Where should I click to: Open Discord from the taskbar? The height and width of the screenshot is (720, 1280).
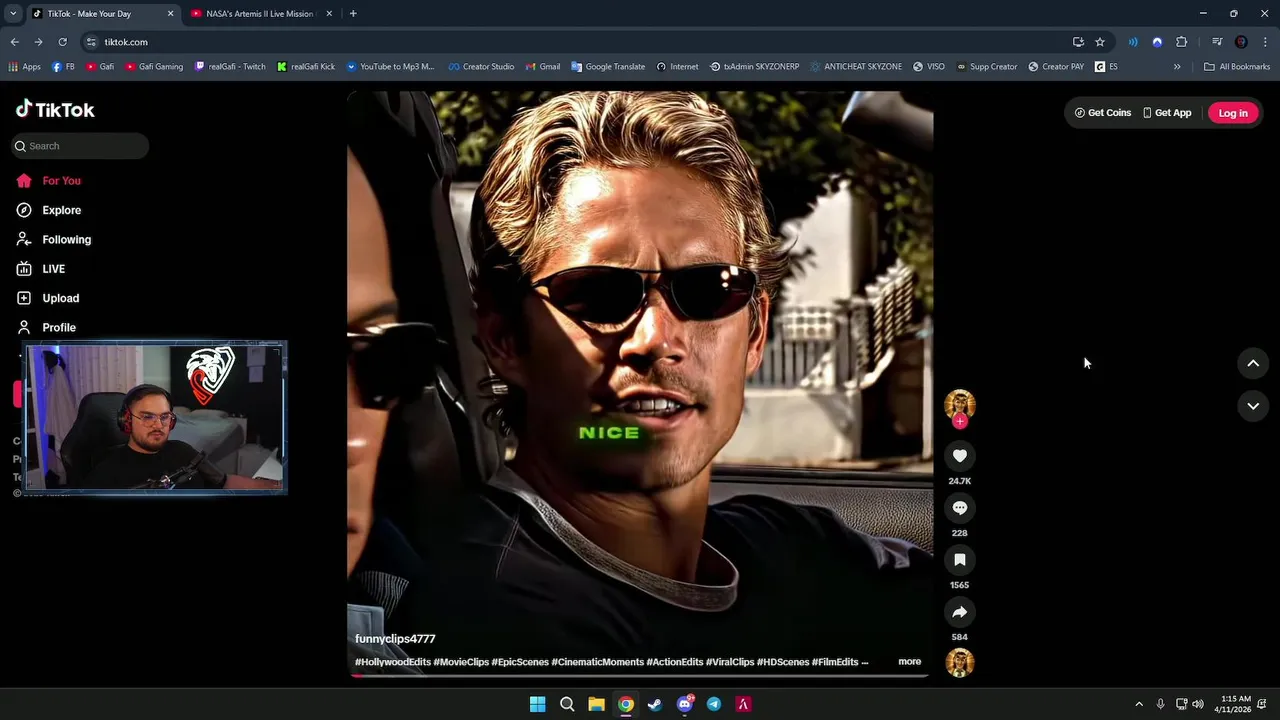(x=685, y=704)
